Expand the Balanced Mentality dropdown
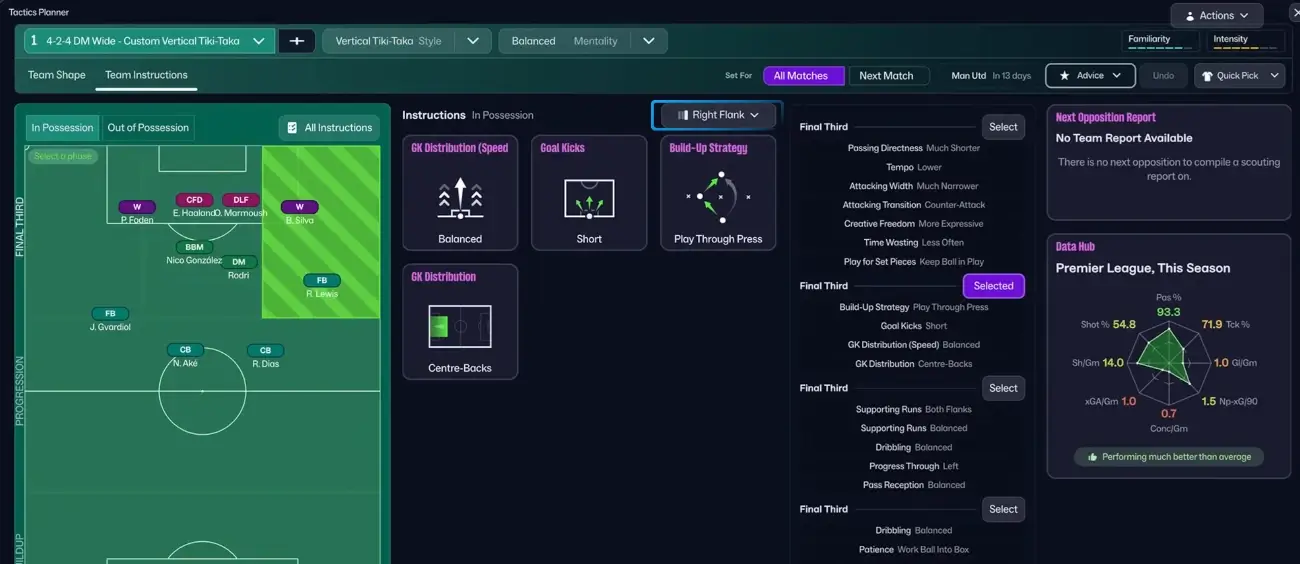 [x=649, y=41]
